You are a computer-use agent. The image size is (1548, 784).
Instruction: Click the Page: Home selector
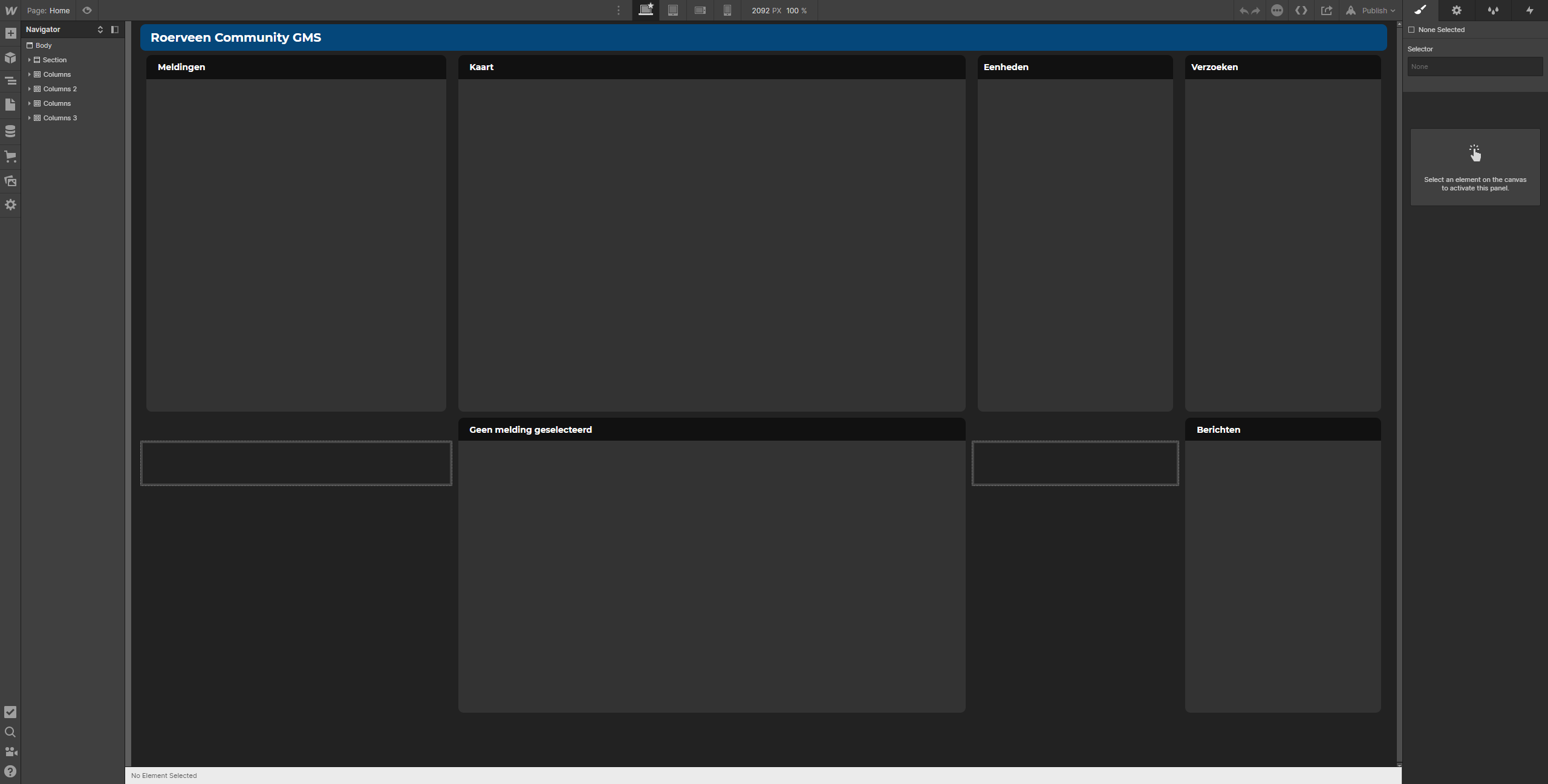48,10
